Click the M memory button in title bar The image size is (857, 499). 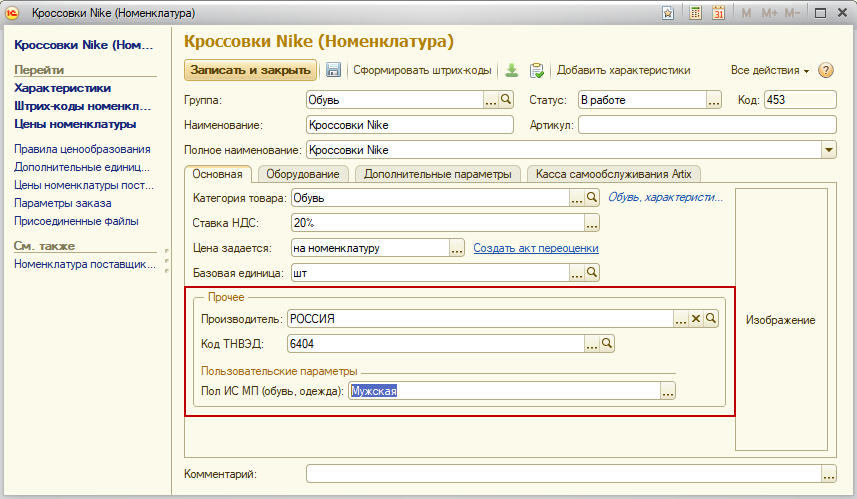click(746, 13)
